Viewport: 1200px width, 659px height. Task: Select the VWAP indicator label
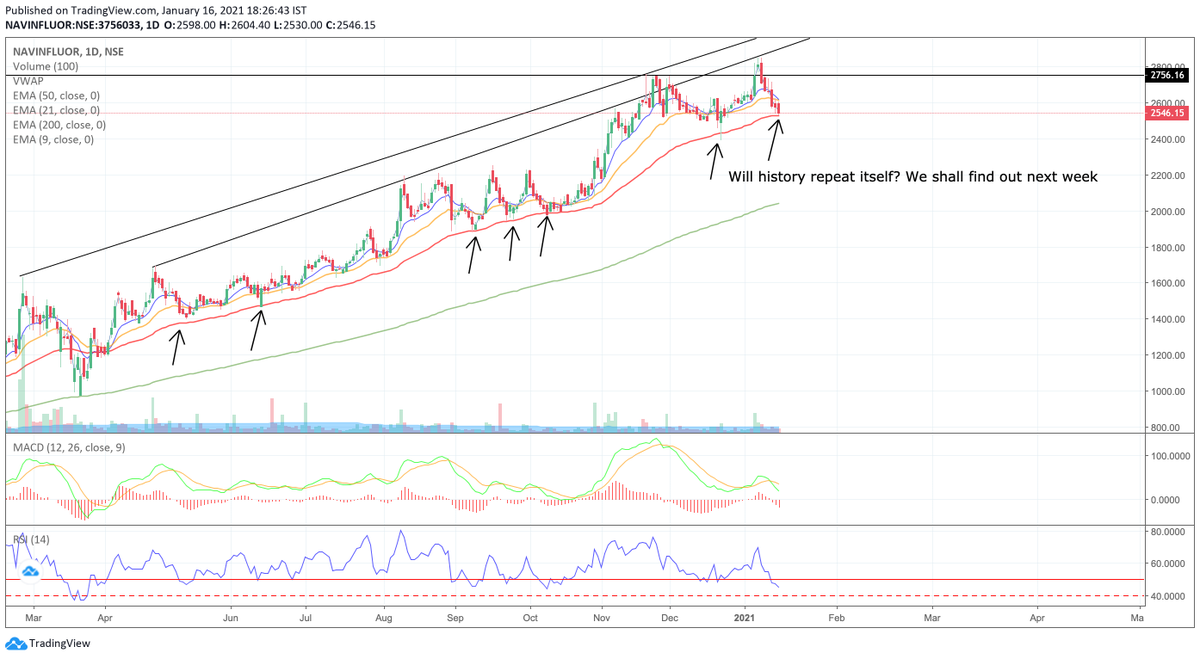click(28, 81)
